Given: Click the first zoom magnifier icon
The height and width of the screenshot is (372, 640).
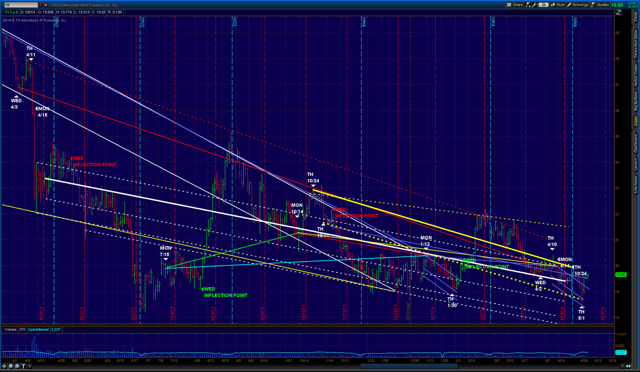Looking at the screenshot, I should click(11, 366).
